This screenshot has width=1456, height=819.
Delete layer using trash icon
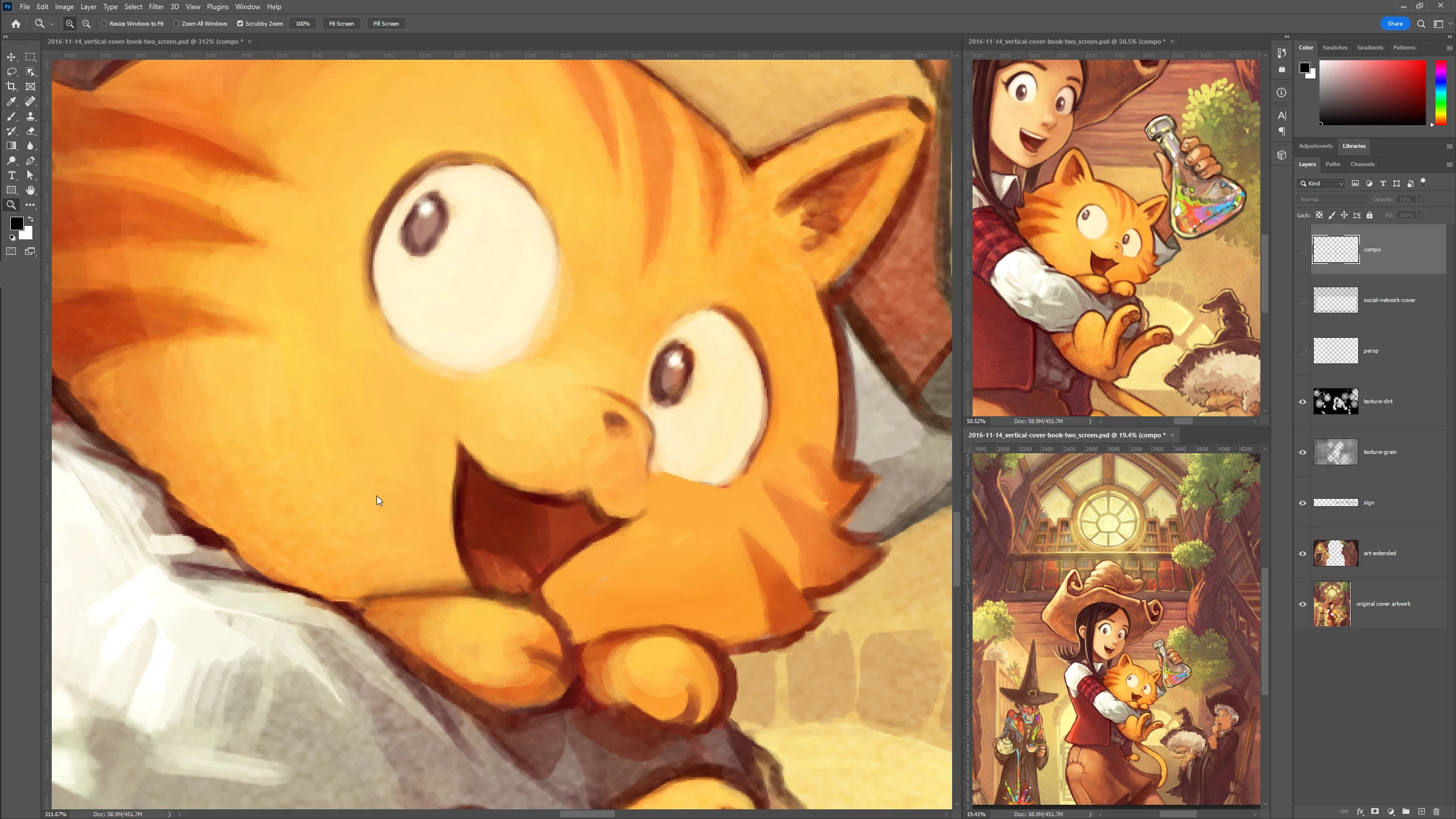1436,812
